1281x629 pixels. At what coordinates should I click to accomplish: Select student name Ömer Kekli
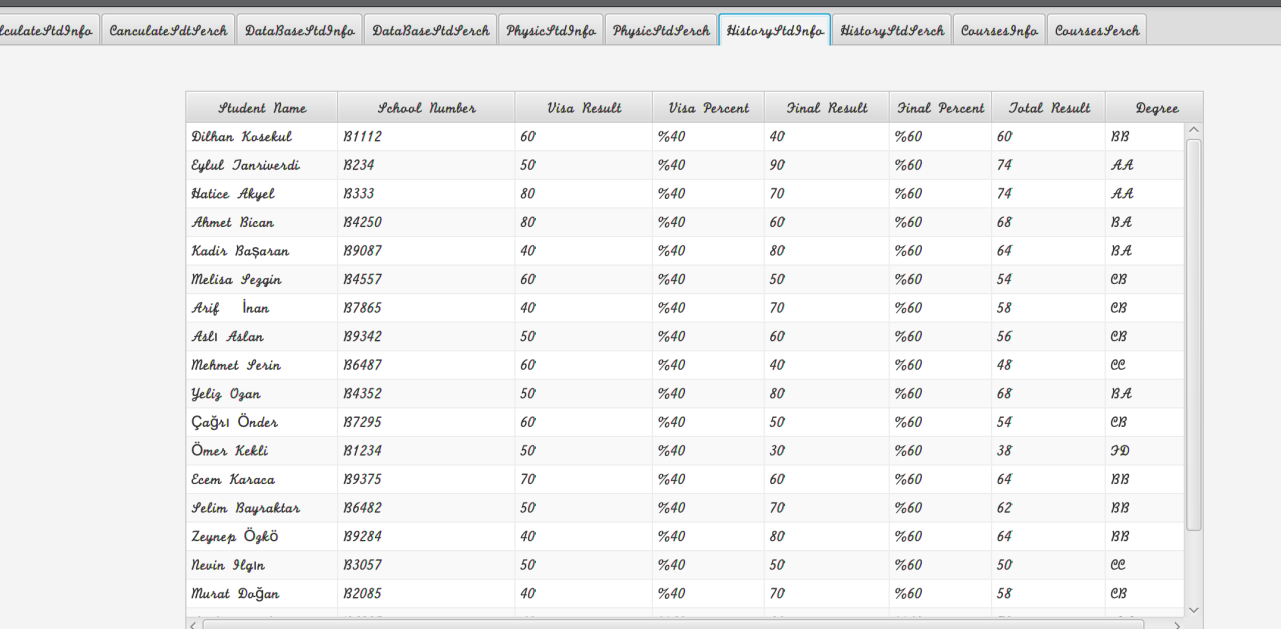coord(229,451)
